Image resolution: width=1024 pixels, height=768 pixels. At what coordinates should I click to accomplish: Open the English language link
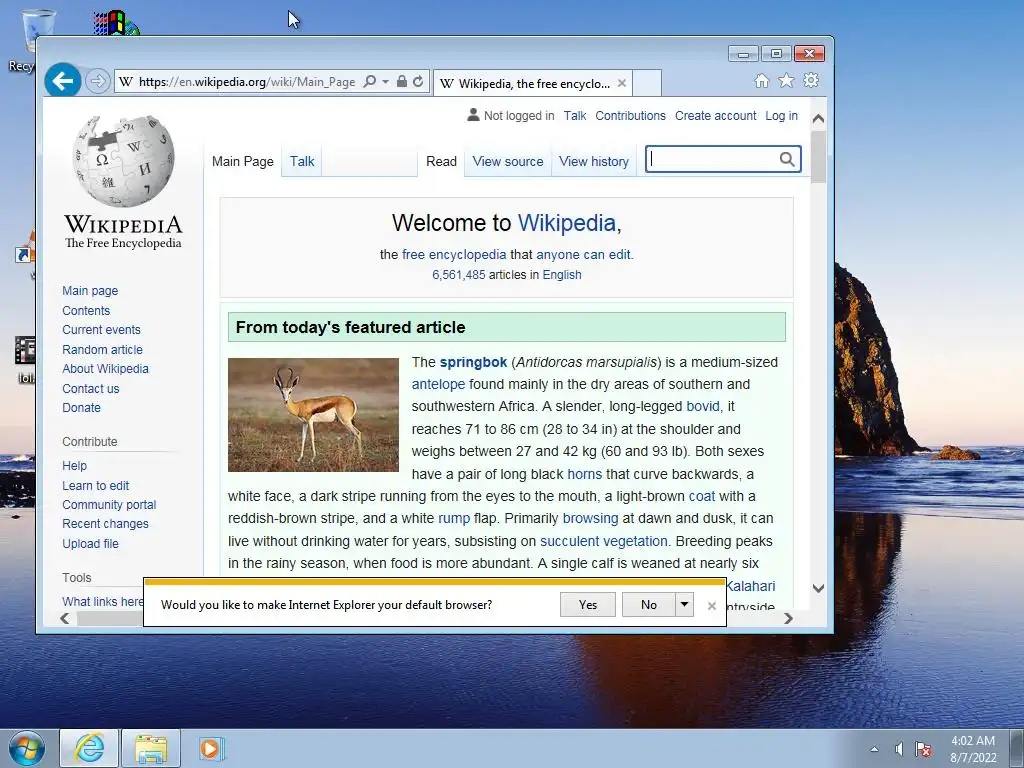pos(562,275)
